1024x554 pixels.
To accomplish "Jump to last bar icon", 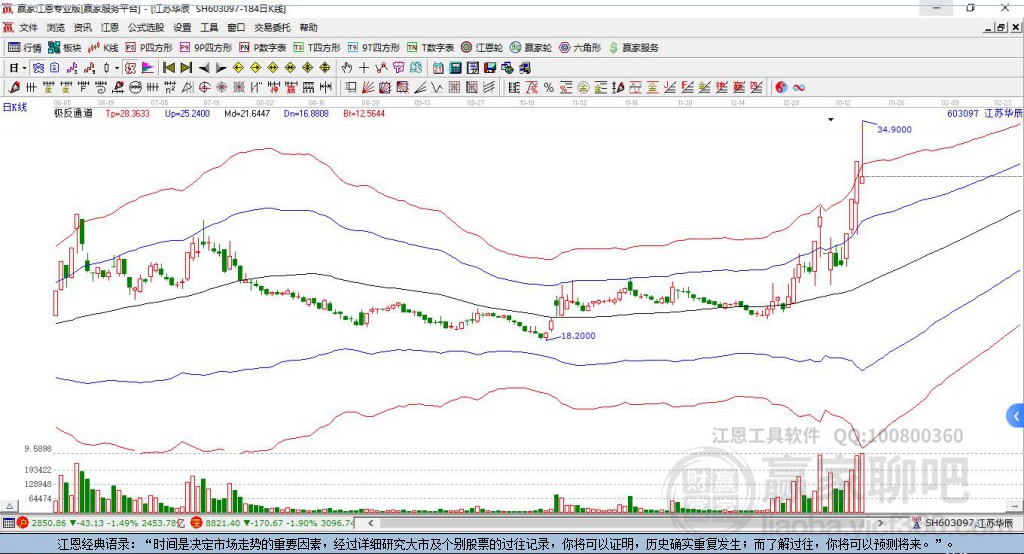I will [186, 68].
